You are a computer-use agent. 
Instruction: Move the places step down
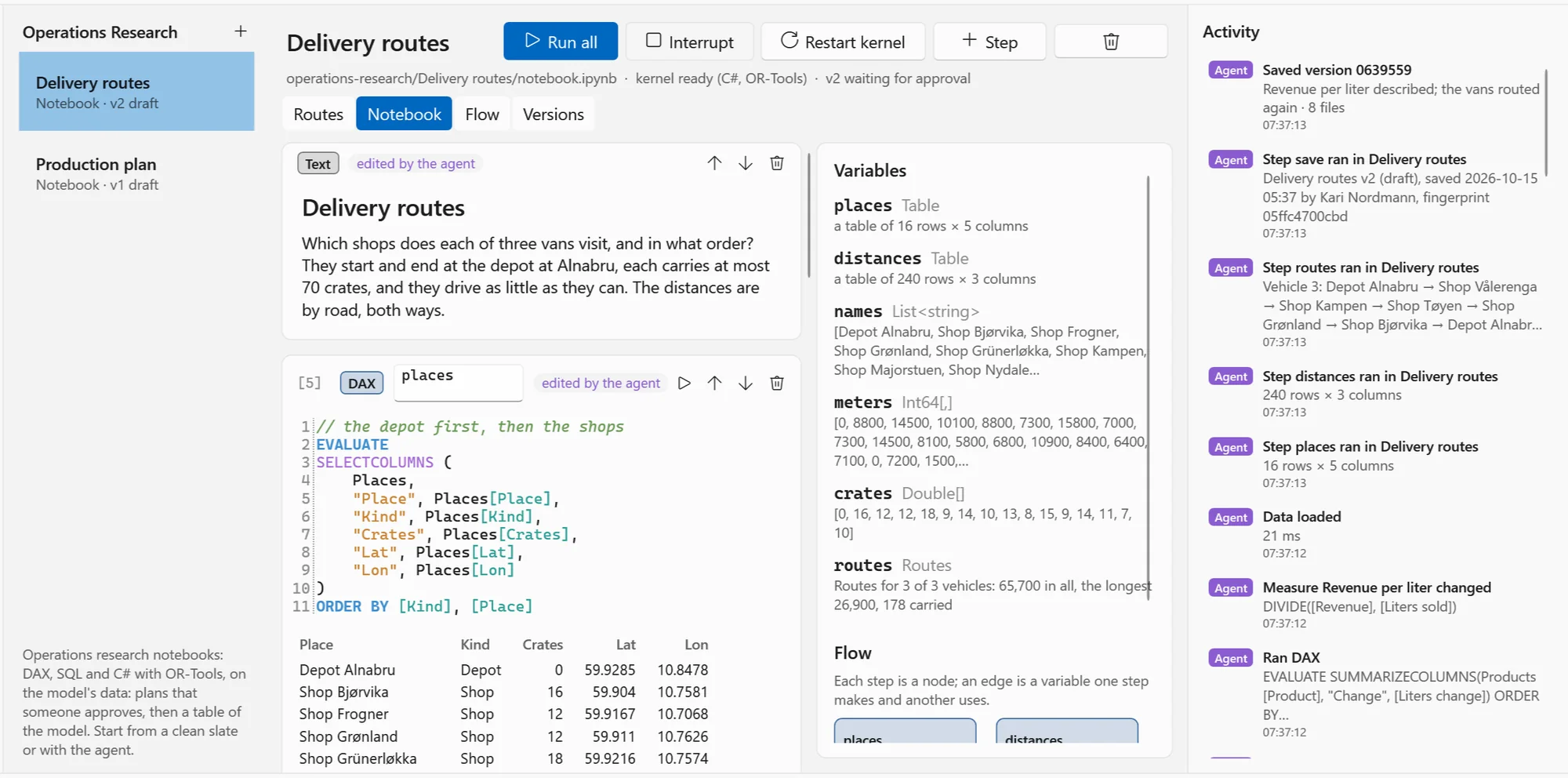click(746, 384)
